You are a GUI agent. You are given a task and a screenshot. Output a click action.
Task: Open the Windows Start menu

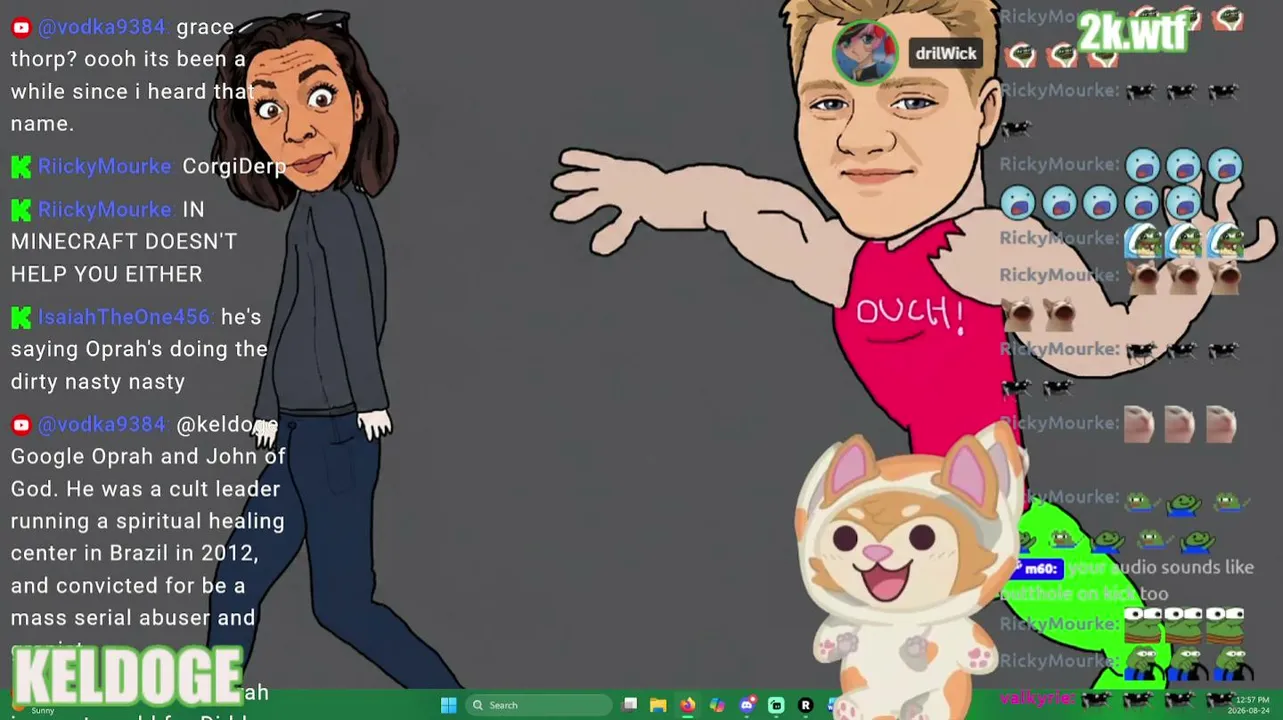pyautogui.click(x=448, y=705)
